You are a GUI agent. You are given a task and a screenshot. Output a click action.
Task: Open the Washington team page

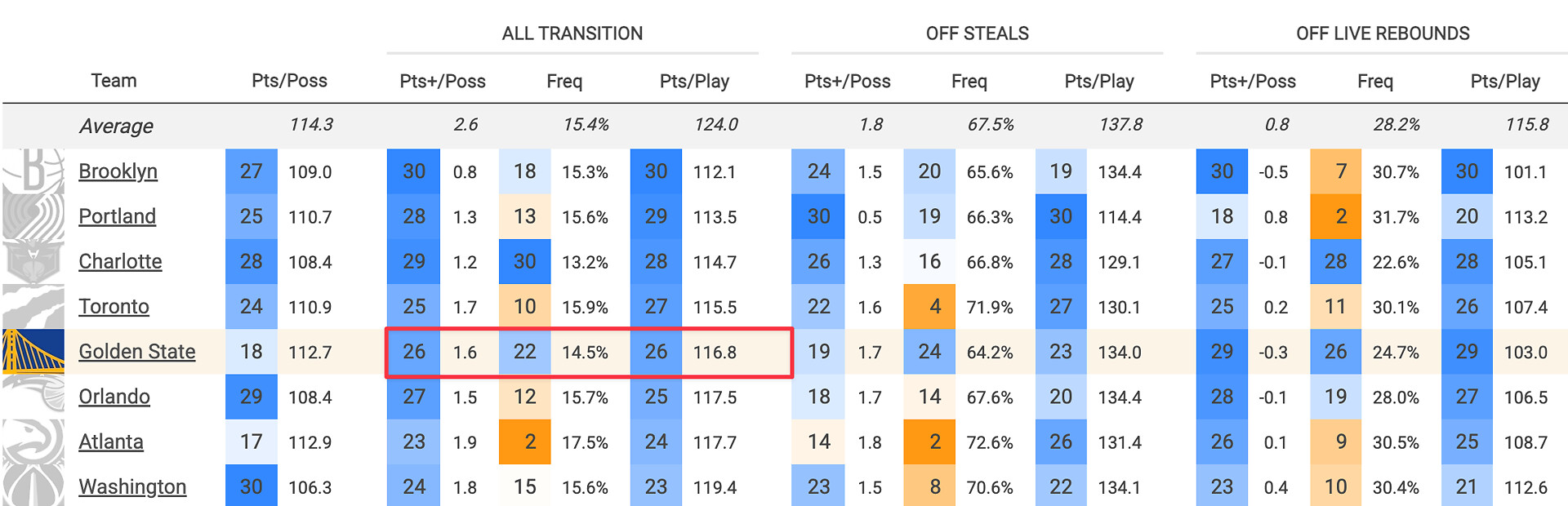point(132,487)
